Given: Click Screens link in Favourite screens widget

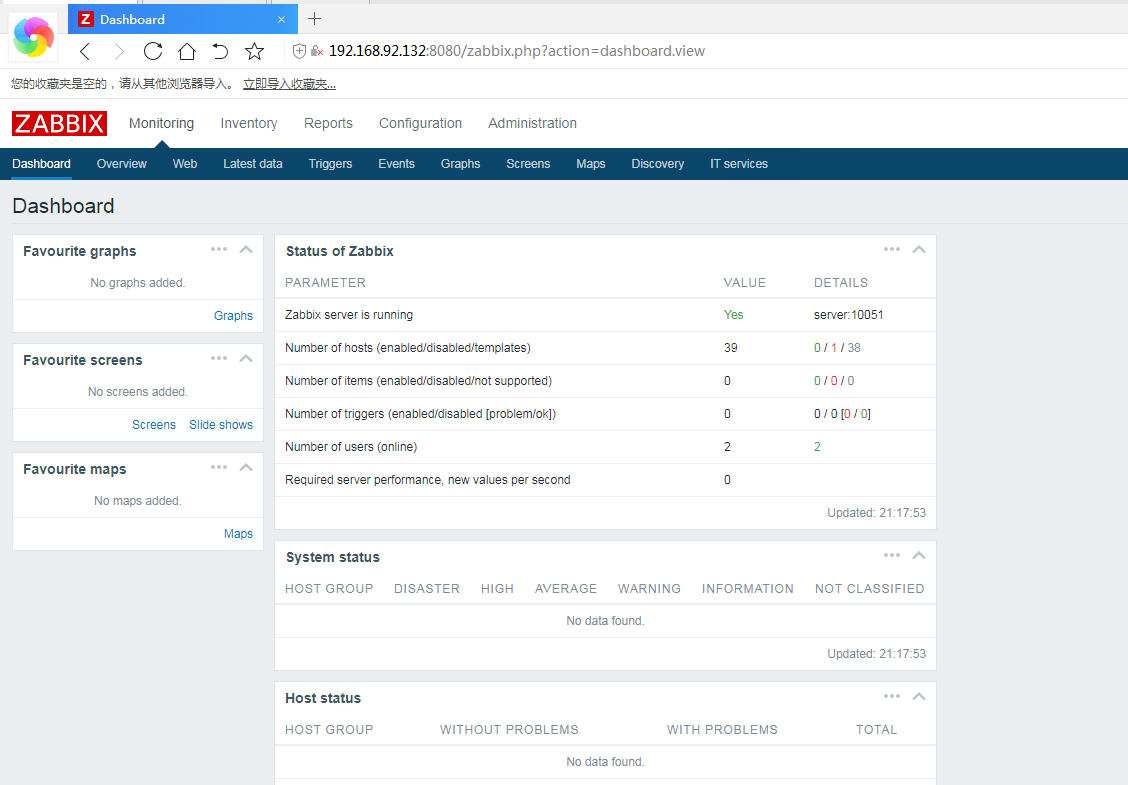Looking at the screenshot, I should pos(154,425).
